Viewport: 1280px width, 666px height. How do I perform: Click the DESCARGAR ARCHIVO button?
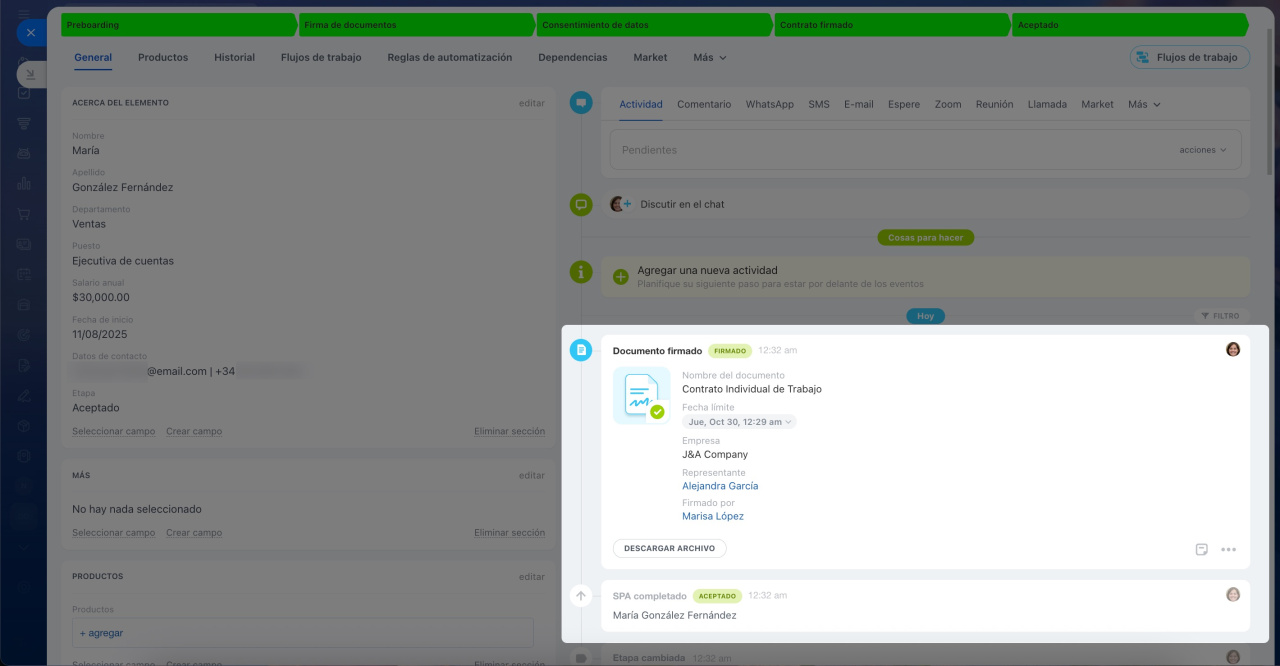(x=670, y=549)
